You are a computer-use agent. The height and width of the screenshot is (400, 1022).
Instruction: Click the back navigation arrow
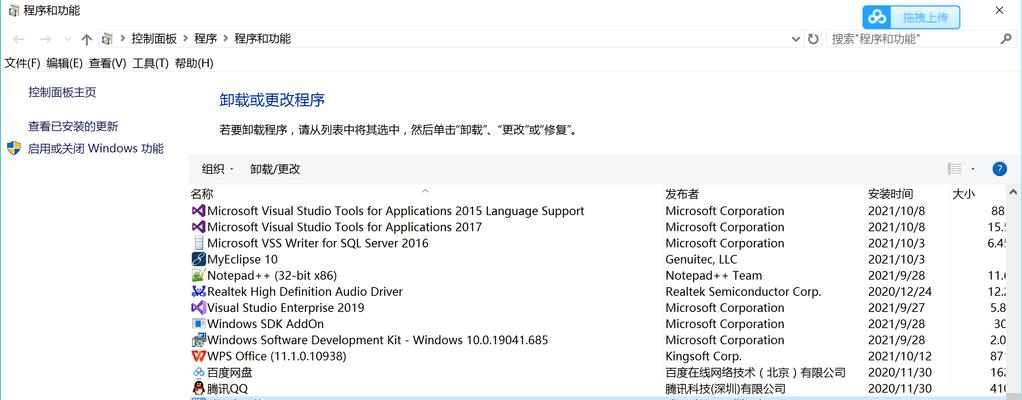pyautogui.click(x=18, y=39)
